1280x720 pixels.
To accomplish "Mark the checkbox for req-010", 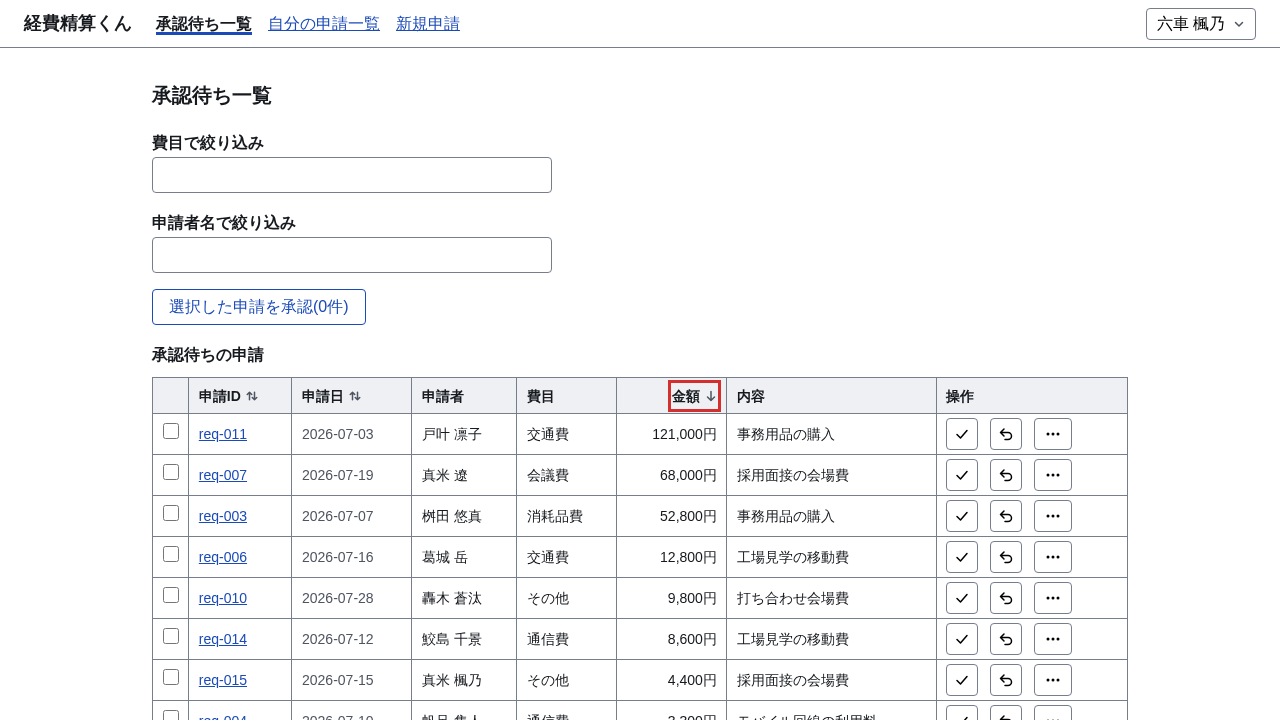I will [171, 595].
